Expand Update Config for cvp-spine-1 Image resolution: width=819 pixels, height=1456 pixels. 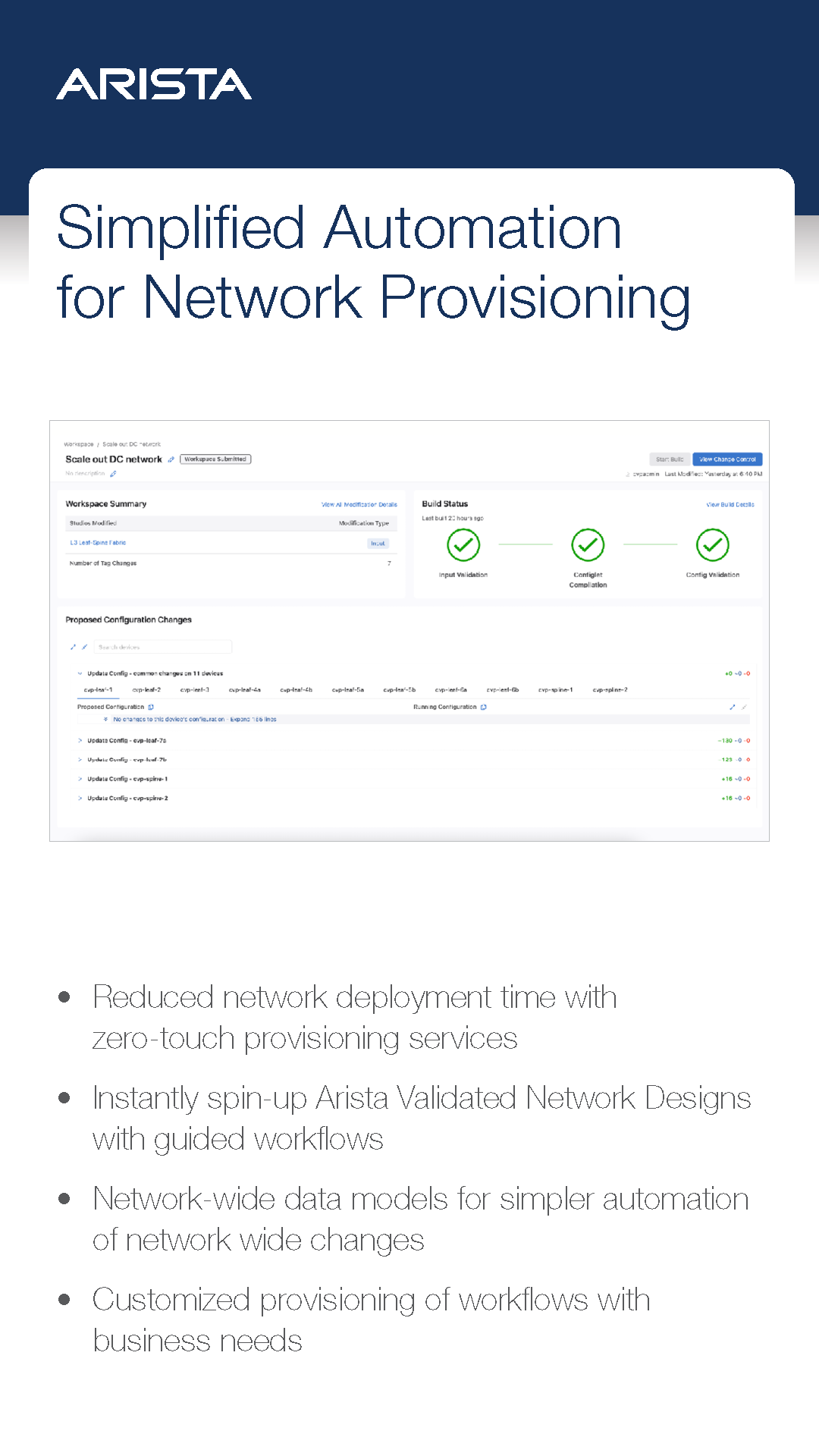(80, 779)
